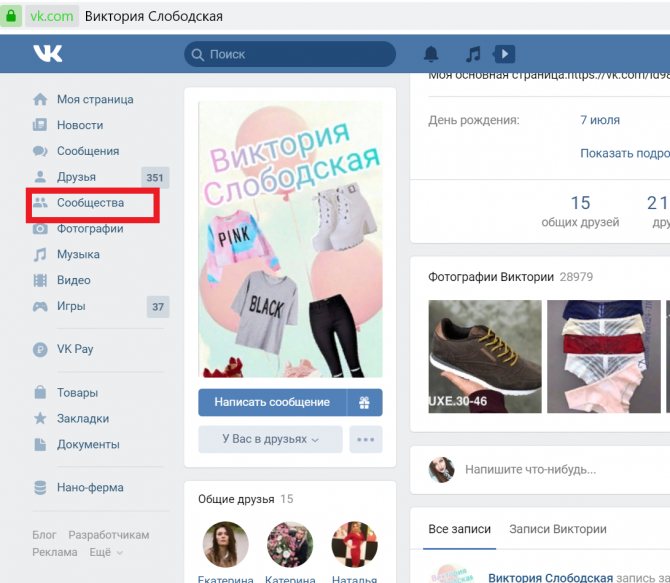The width and height of the screenshot is (670, 583).
Task: Open the 15 общих друзей counter
Action: pos(580,211)
